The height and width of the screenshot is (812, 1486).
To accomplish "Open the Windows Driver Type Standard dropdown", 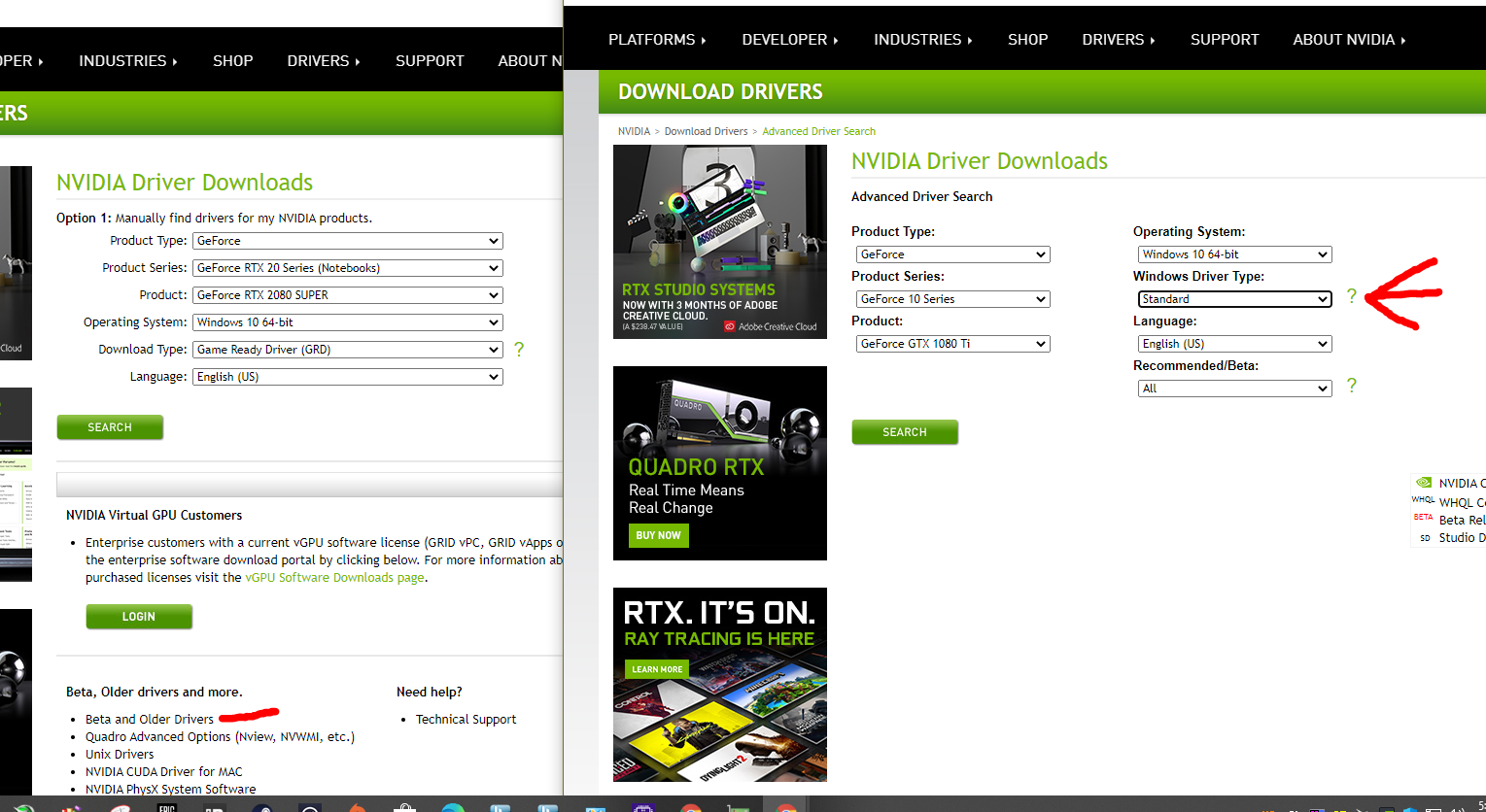I will tap(1234, 299).
